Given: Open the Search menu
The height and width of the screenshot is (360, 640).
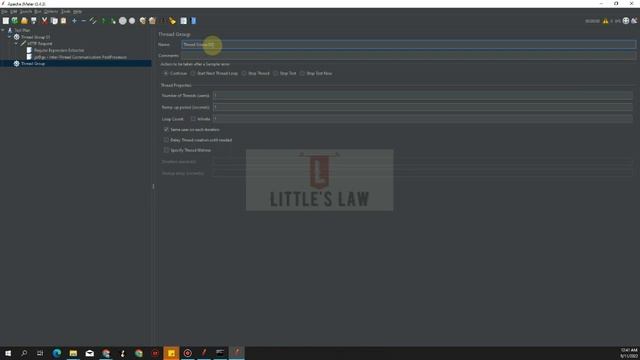Looking at the screenshot, I should 26,11.
